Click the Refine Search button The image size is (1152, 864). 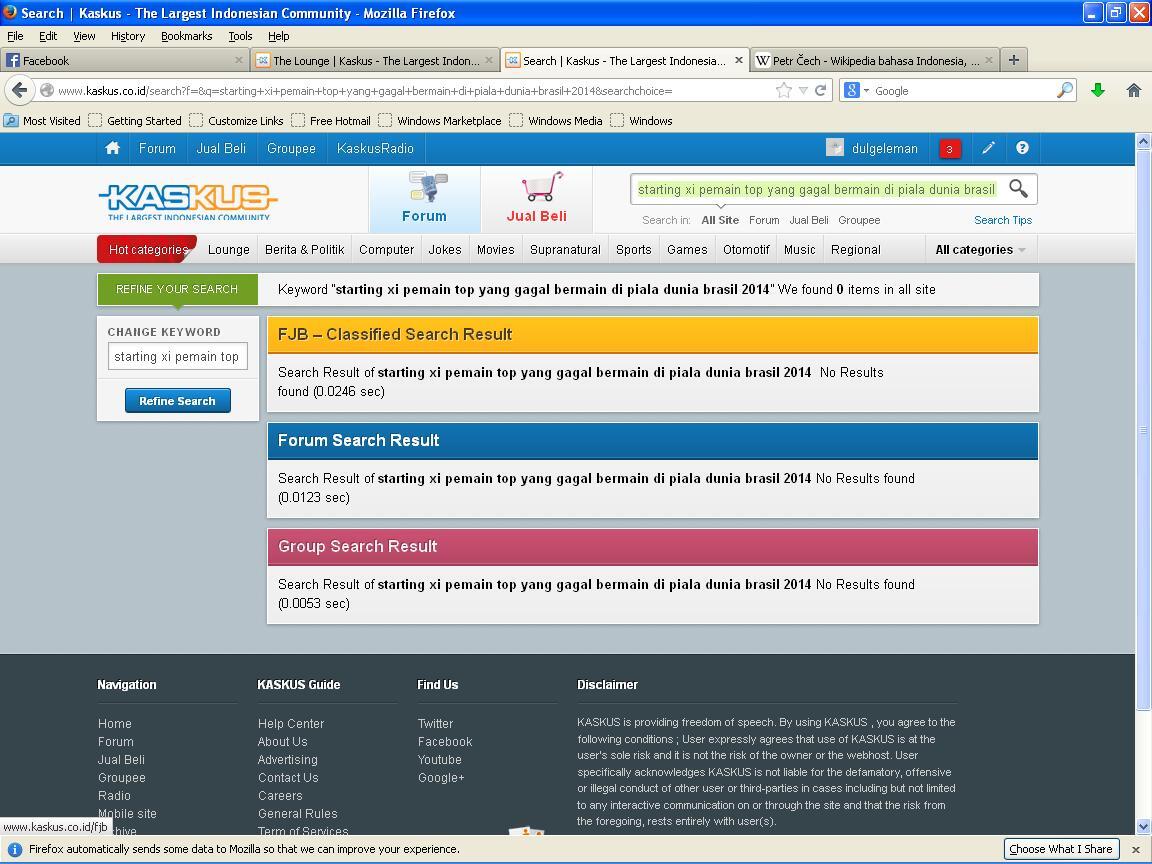pyautogui.click(x=178, y=400)
